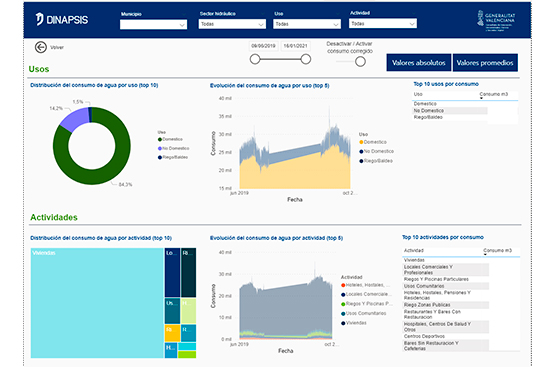The width and height of the screenshot is (555, 367).
Task: Select Domestico in the donut chart legend
Action: (x=170, y=139)
